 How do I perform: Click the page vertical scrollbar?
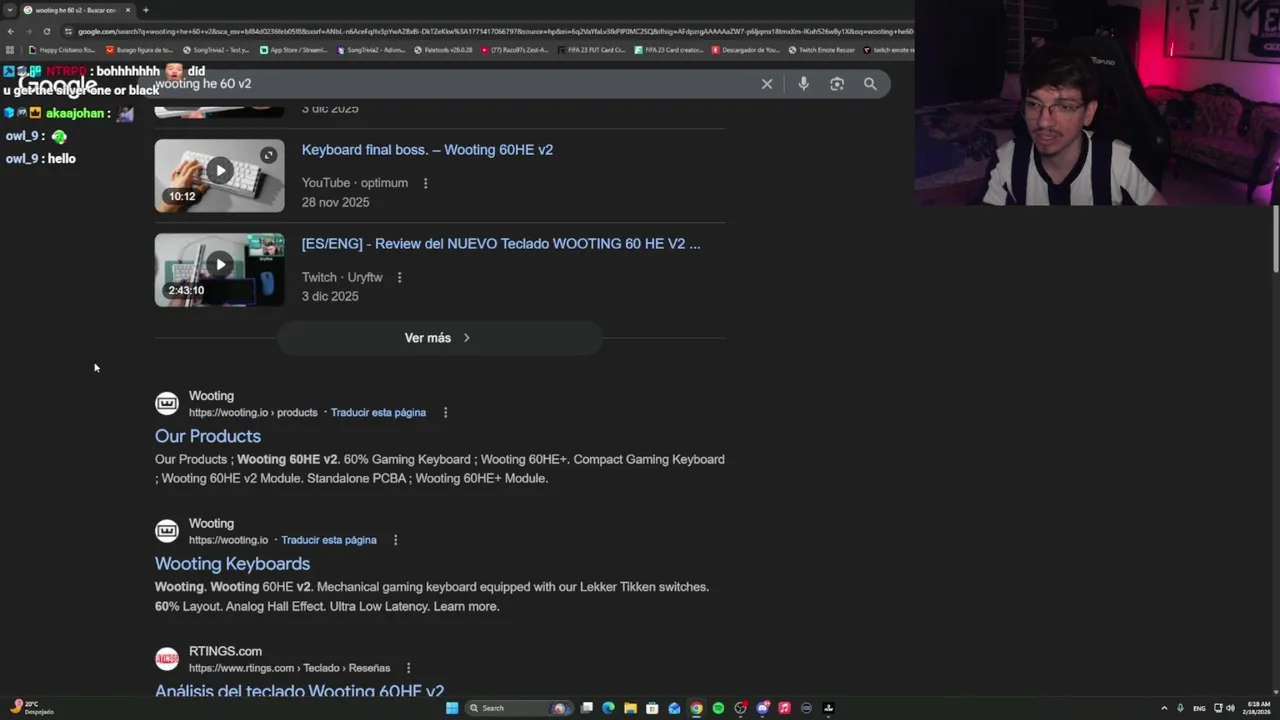click(1275, 238)
